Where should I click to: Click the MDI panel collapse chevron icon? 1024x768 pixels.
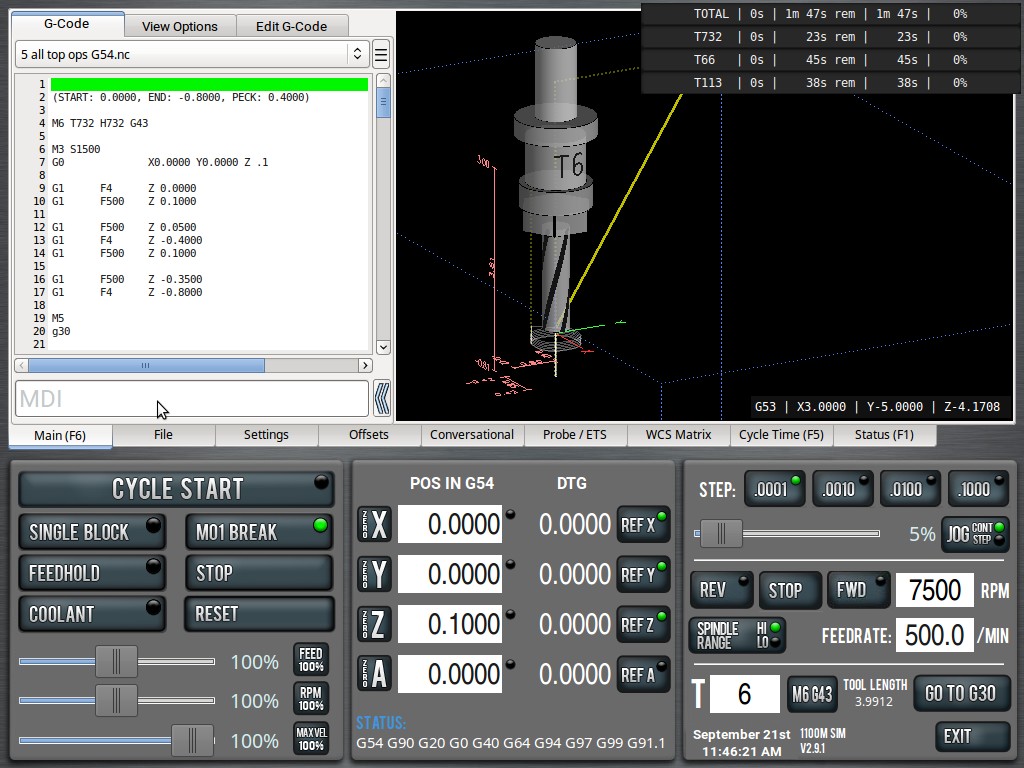382,398
